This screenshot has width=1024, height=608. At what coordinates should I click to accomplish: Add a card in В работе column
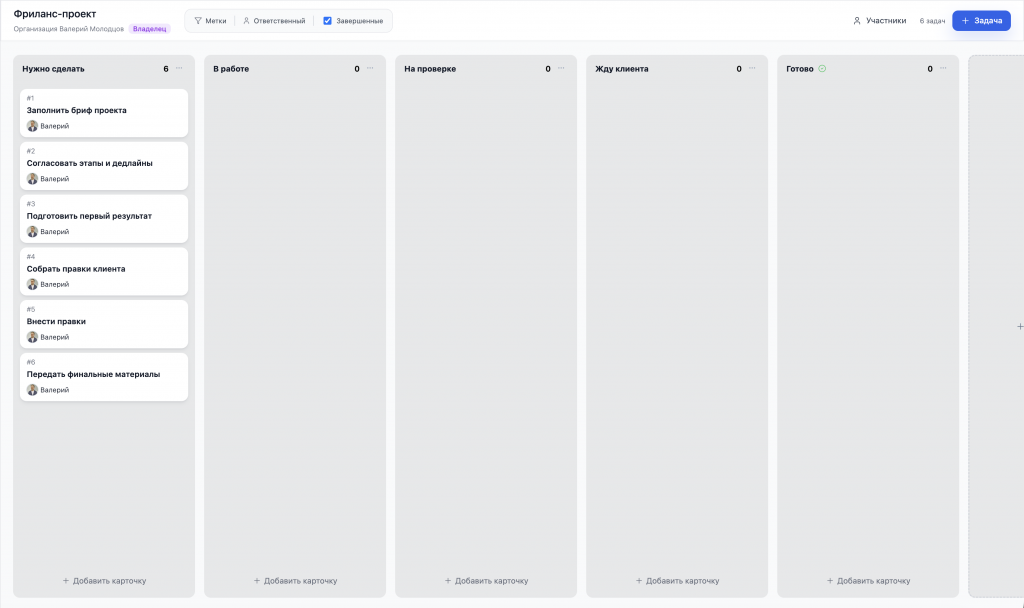pos(295,581)
